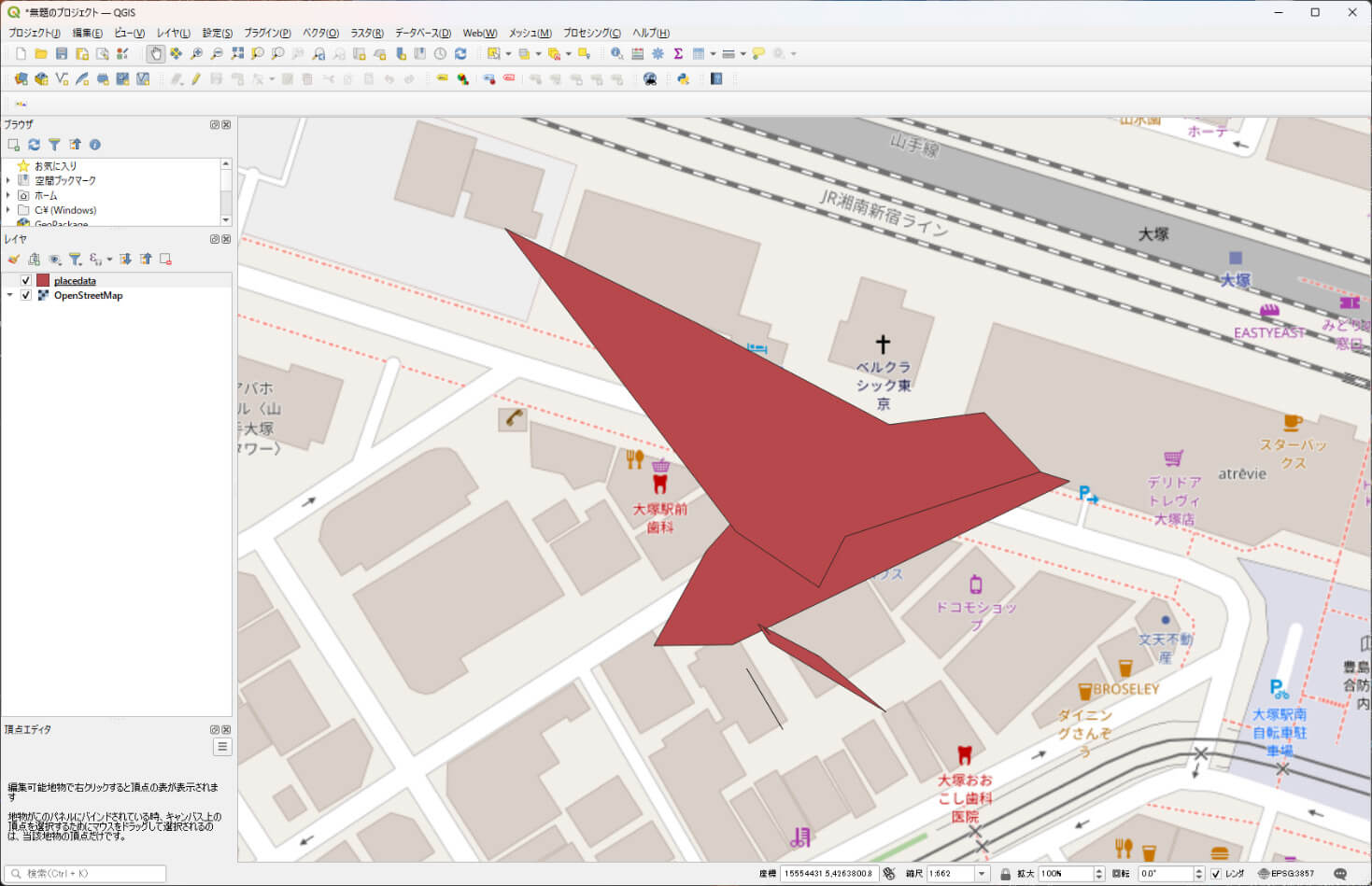
Task: Open layer styling panel brush icon
Action: click(13, 260)
